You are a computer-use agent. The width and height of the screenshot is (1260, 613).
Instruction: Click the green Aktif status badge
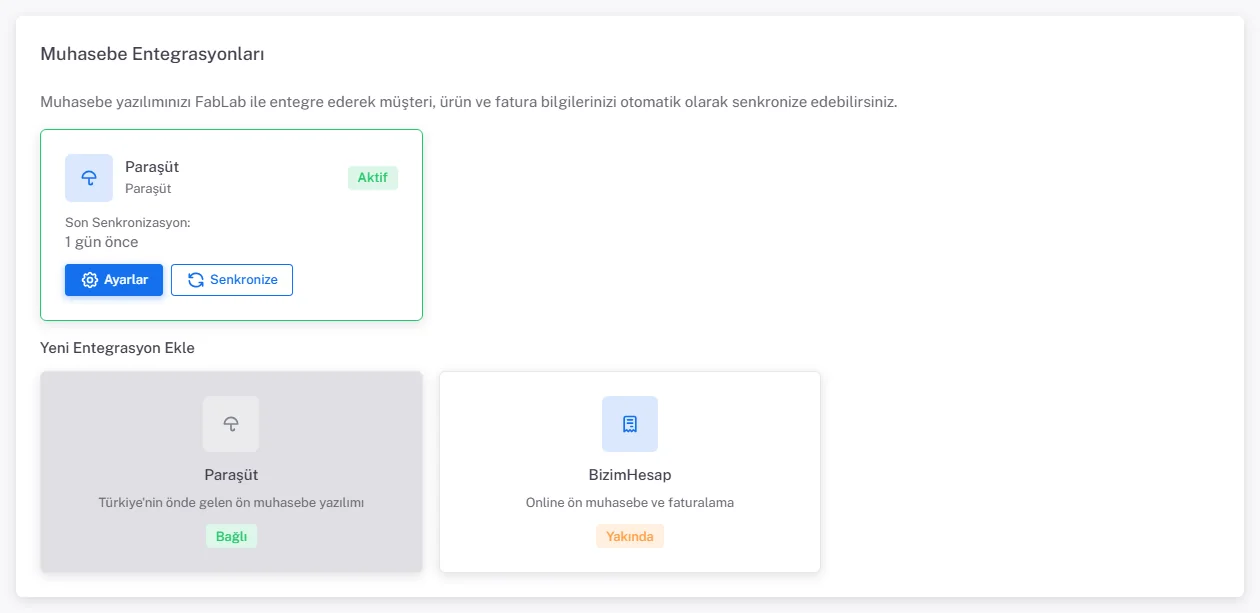pos(373,178)
